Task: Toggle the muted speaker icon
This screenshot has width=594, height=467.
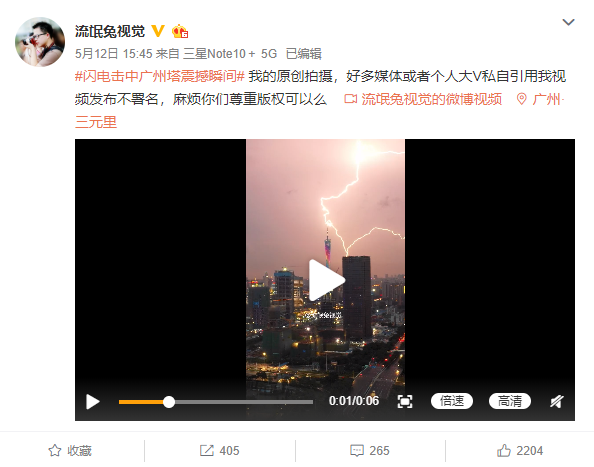Action: point(556,401)
